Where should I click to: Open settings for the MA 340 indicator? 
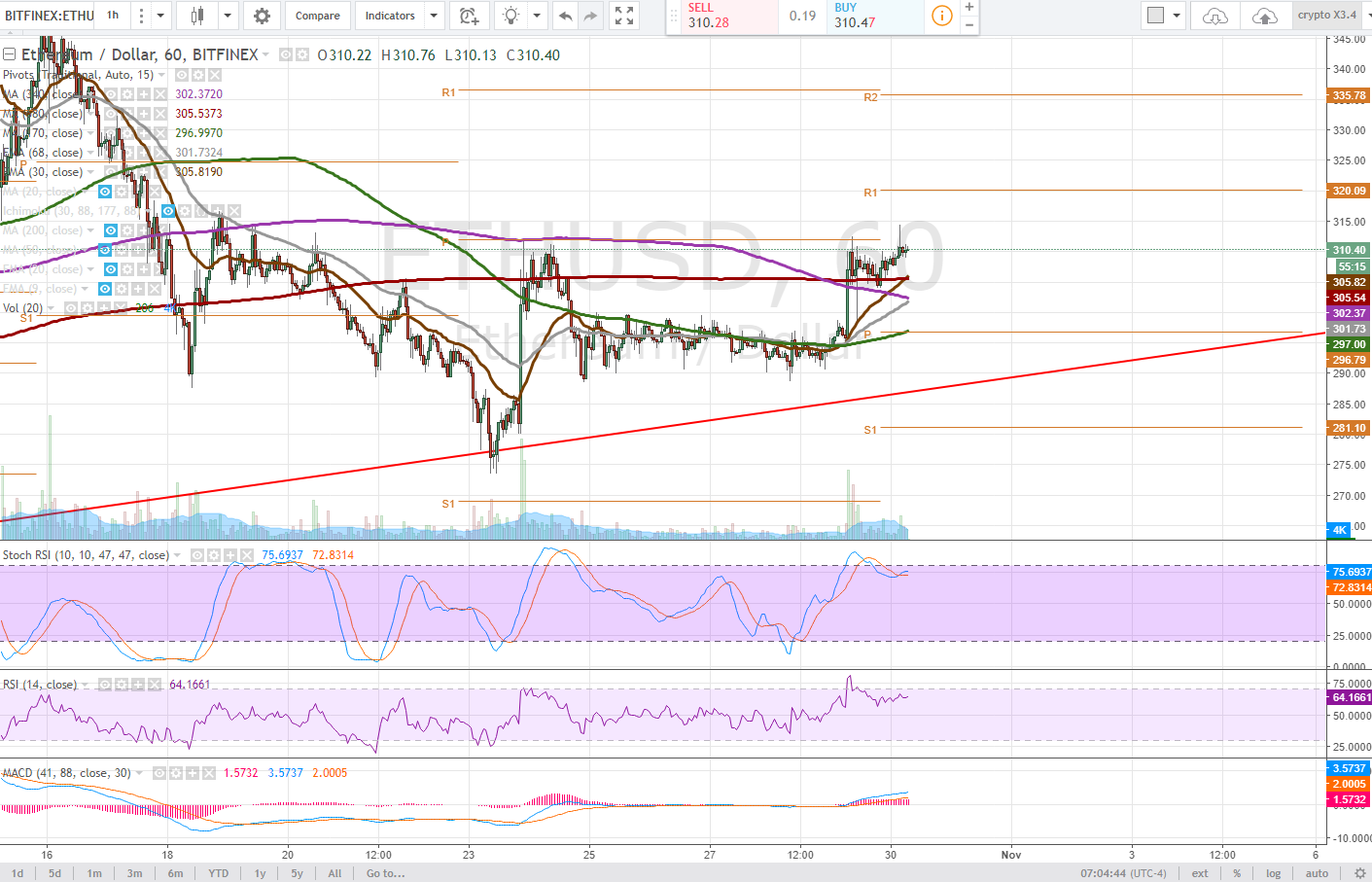(127, 94)
